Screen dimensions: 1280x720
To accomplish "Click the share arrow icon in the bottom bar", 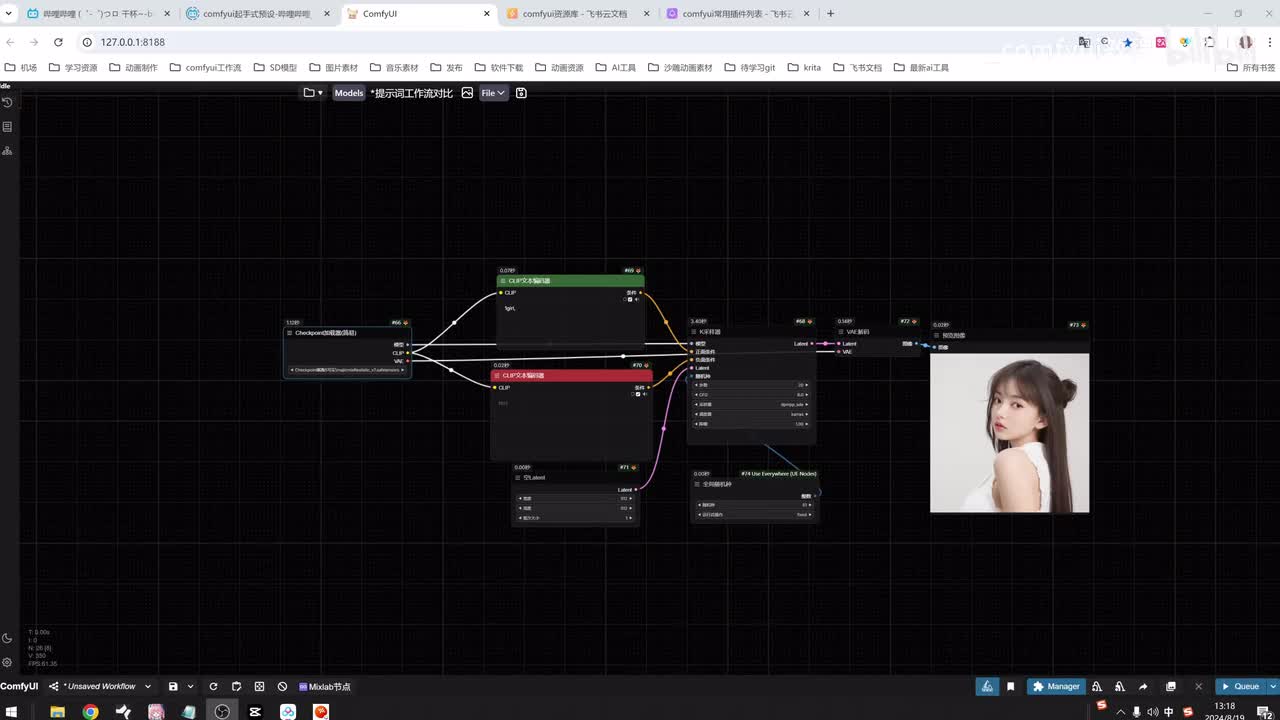I will [x=1143, y=687].
